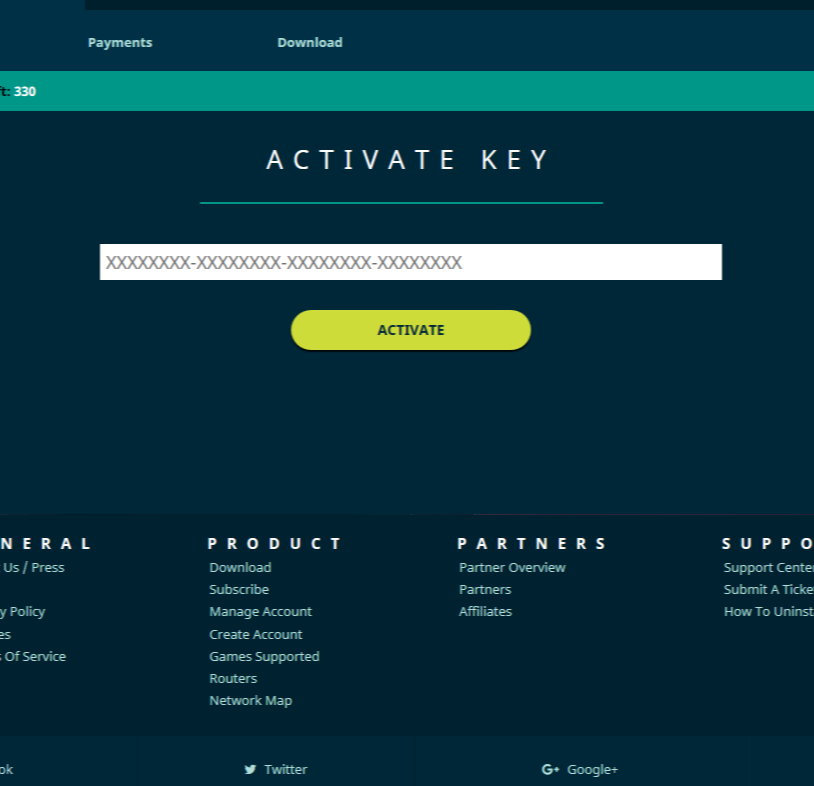Click the Twitter bird icon
Image resolution: width=814 pixels, height=786 pixels.
pos(250,770)
